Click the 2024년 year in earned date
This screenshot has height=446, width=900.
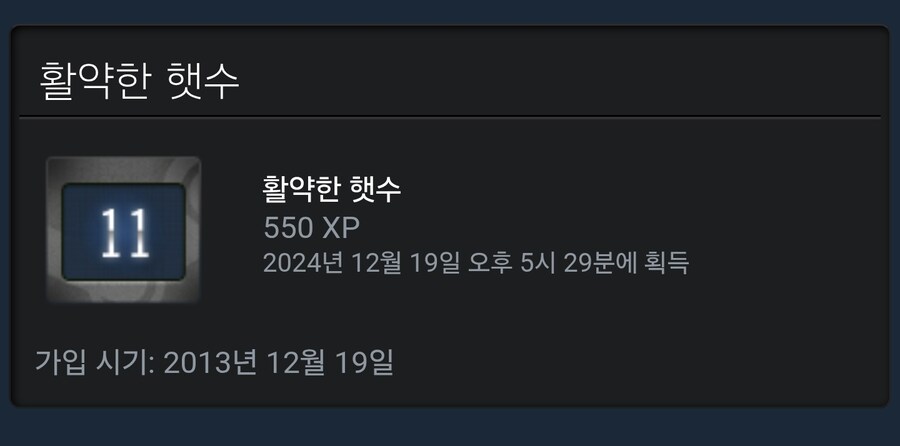(x=302, y=263)
